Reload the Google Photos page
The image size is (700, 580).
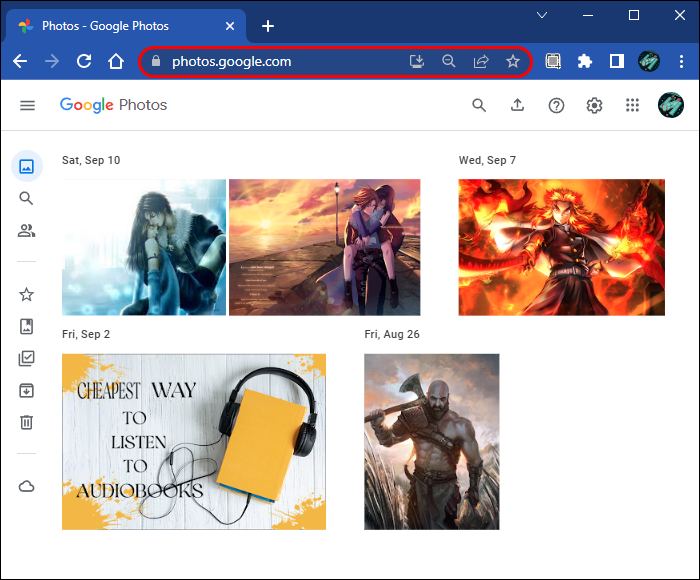tap(84, 61)
